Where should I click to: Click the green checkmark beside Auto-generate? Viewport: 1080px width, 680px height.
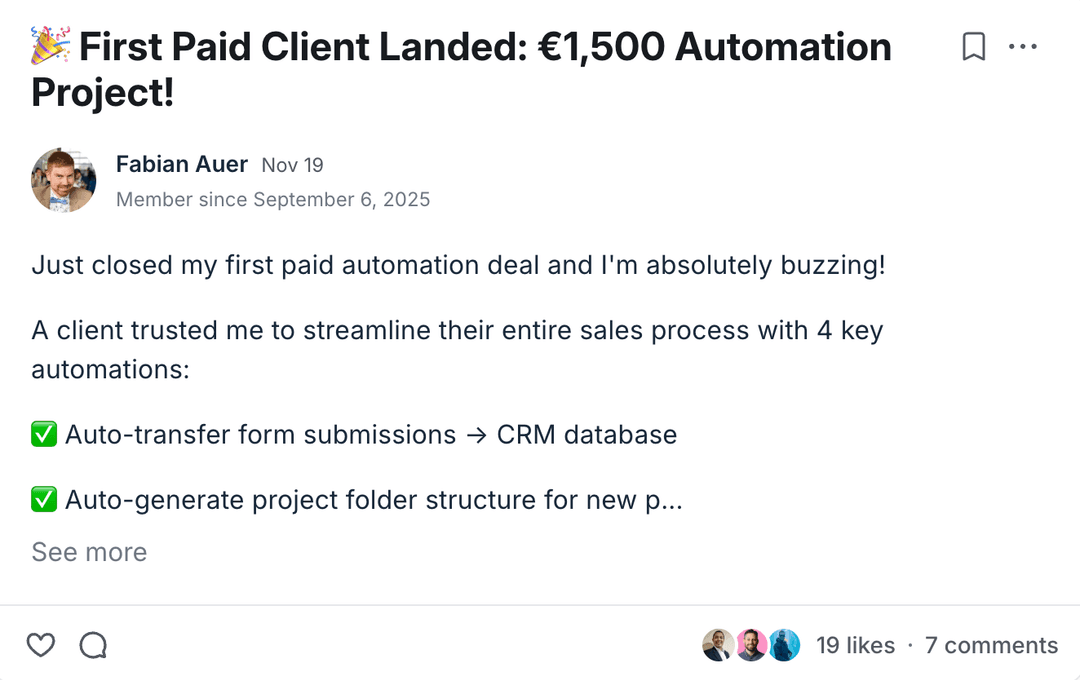tap(44, 499)
